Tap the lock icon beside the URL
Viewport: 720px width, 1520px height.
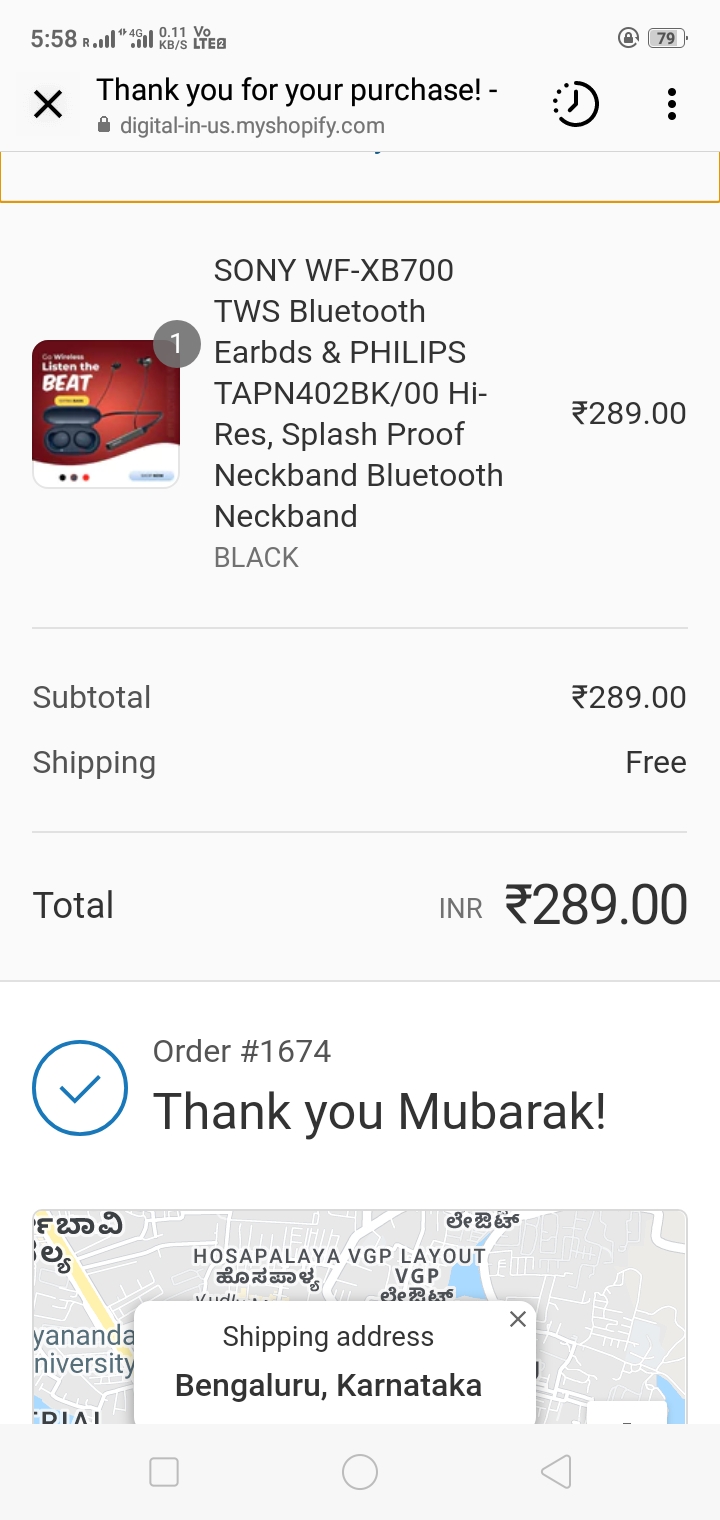(x=103, y=126)
